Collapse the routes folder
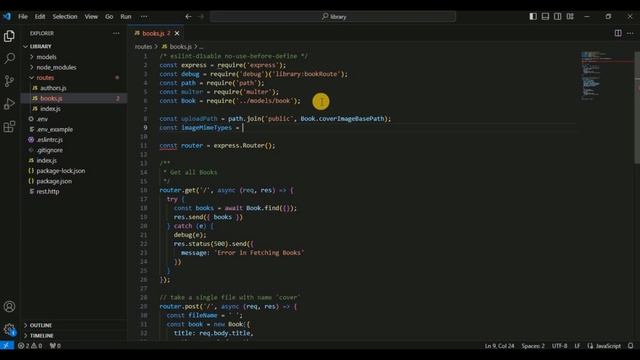The width and height of the screenshot is (640, 360). tap(45, 78)
